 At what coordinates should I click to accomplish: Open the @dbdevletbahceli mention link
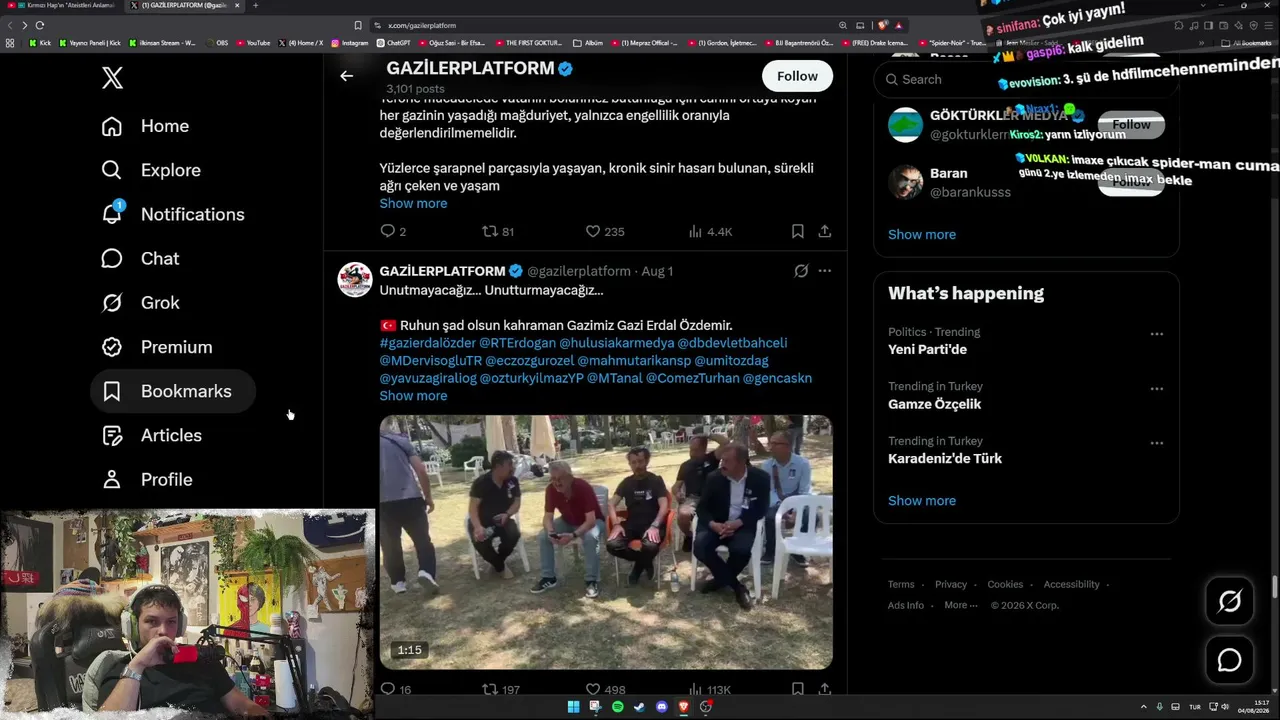point(732,343)
